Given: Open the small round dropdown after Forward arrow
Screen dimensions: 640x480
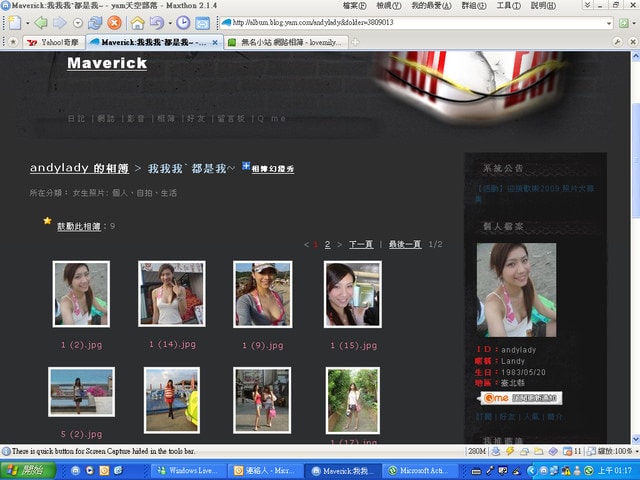Looking at the screenshot, I should coord(78,23).
